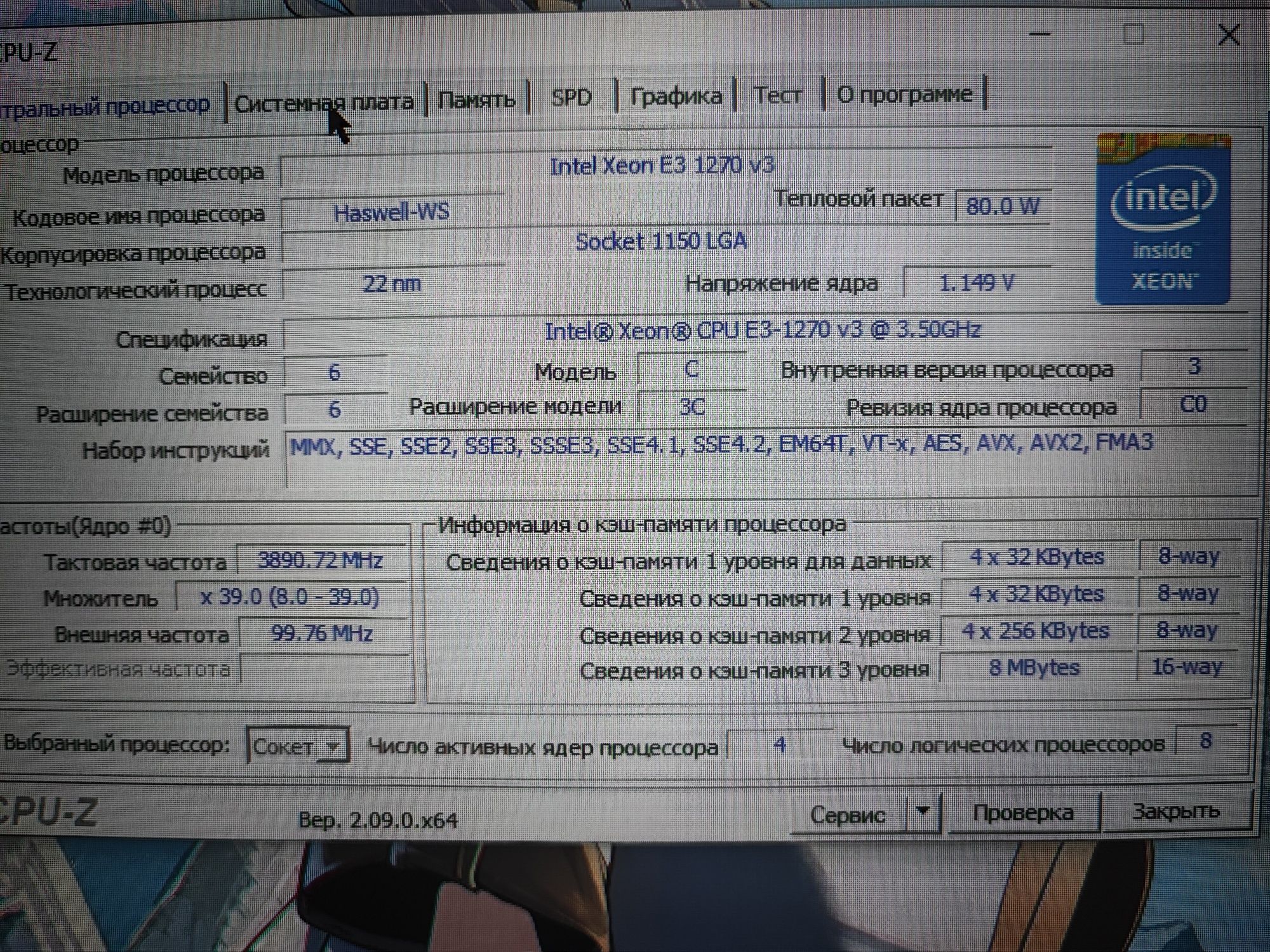
Task: Click the 80.0 W thermal package value
Action: pyautogui.click(x=1002, y=205)
